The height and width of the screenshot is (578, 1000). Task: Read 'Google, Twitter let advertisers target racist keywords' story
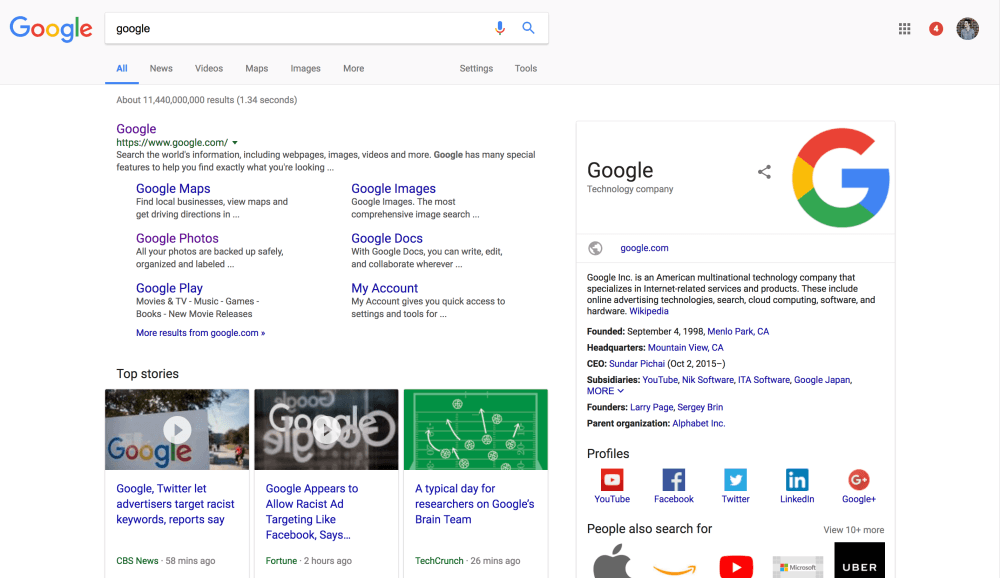click(175, 504)
